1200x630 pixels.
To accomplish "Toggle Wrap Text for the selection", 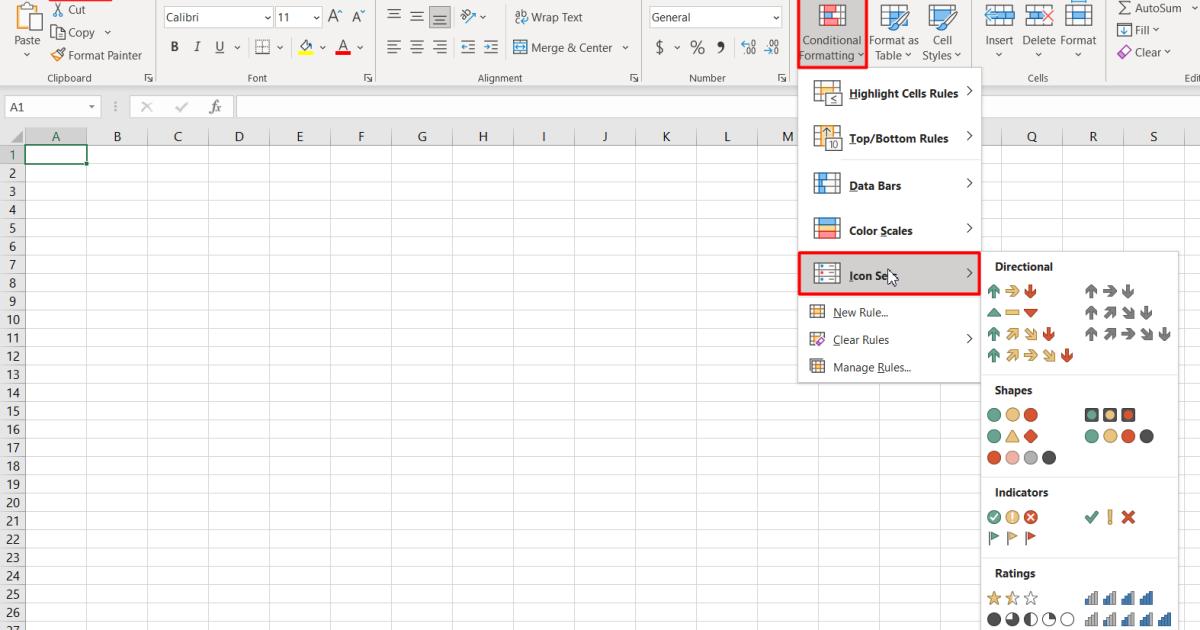I will click(548, 17).
